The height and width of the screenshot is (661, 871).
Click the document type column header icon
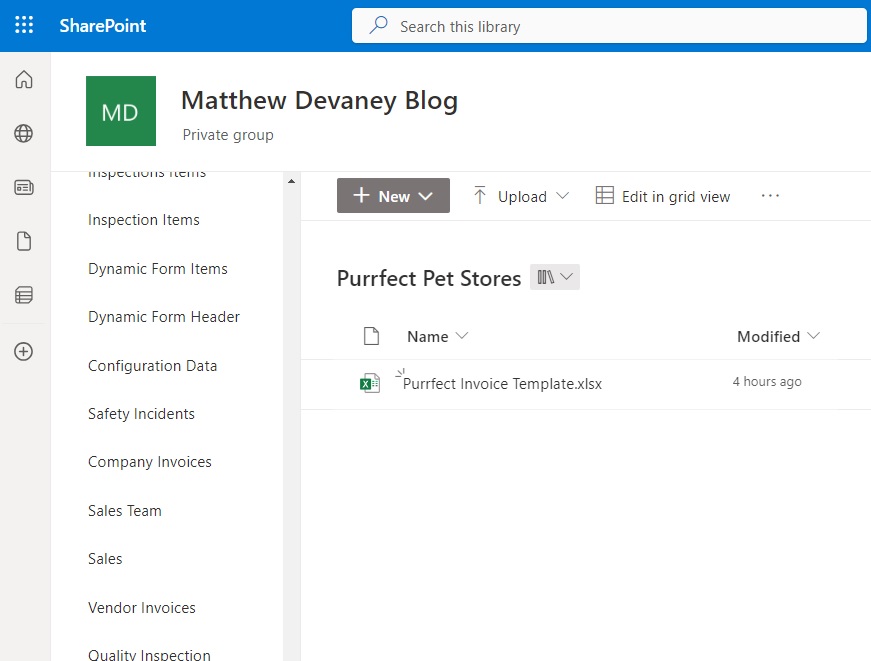(372, 336)
